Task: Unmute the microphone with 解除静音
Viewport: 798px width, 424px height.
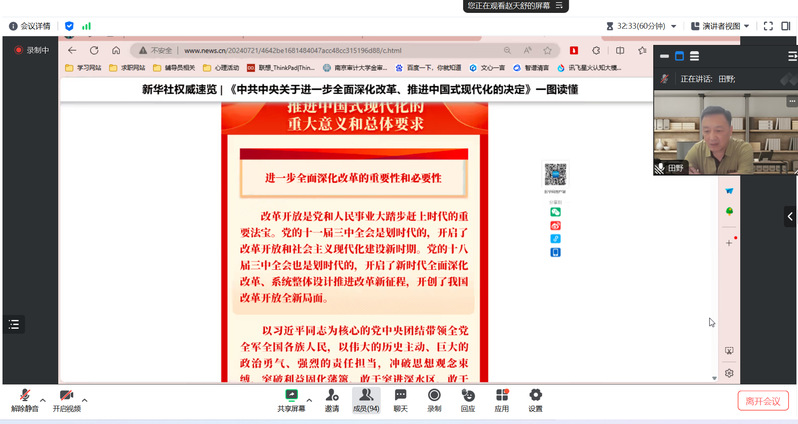Action: click(24, 399)
